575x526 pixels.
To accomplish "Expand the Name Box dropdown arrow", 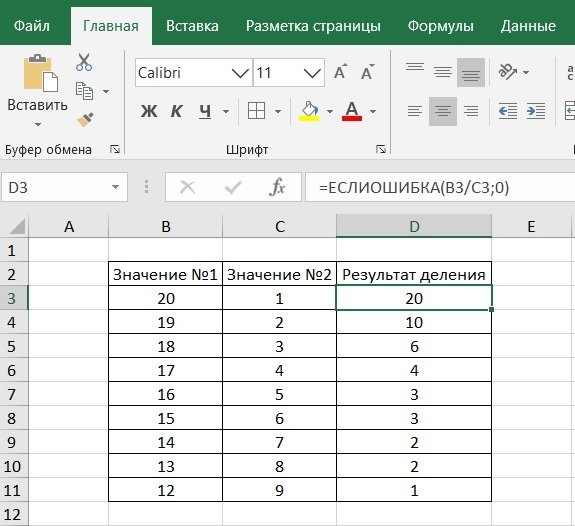I will tap(116, 187).
